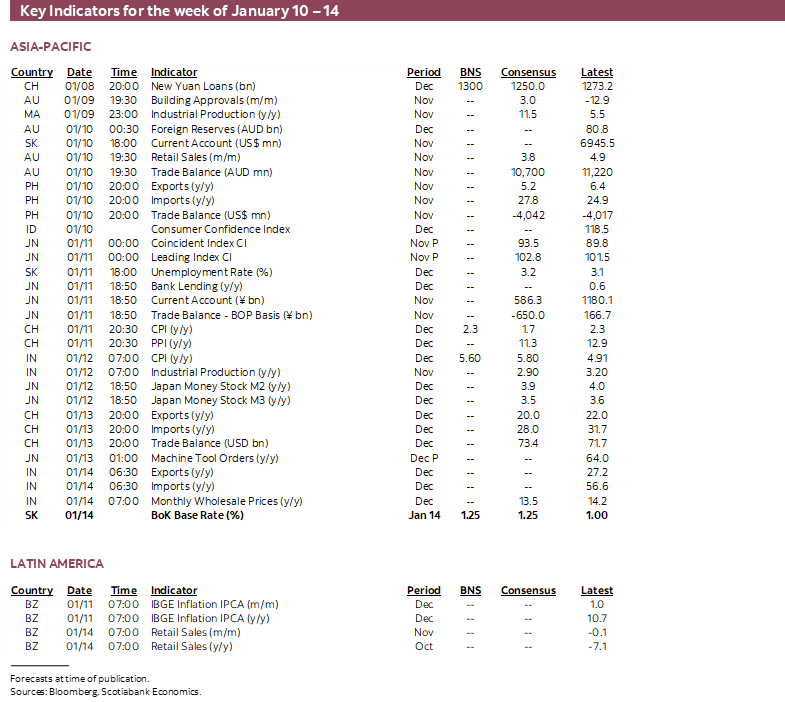785x702 pixels.
Task: Select the LATIN AMERICA section heading
Action: click(57, 564)
